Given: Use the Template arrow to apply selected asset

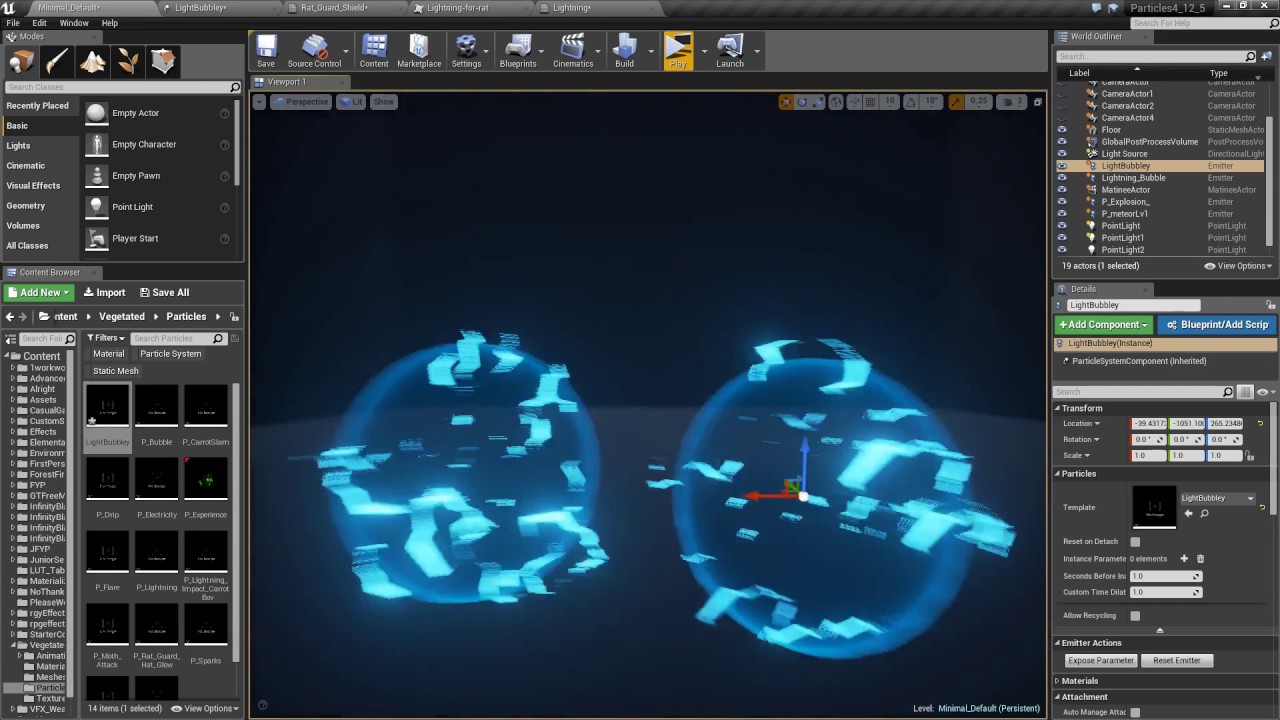Looking at the screenshot, I should click(1188, 514).
